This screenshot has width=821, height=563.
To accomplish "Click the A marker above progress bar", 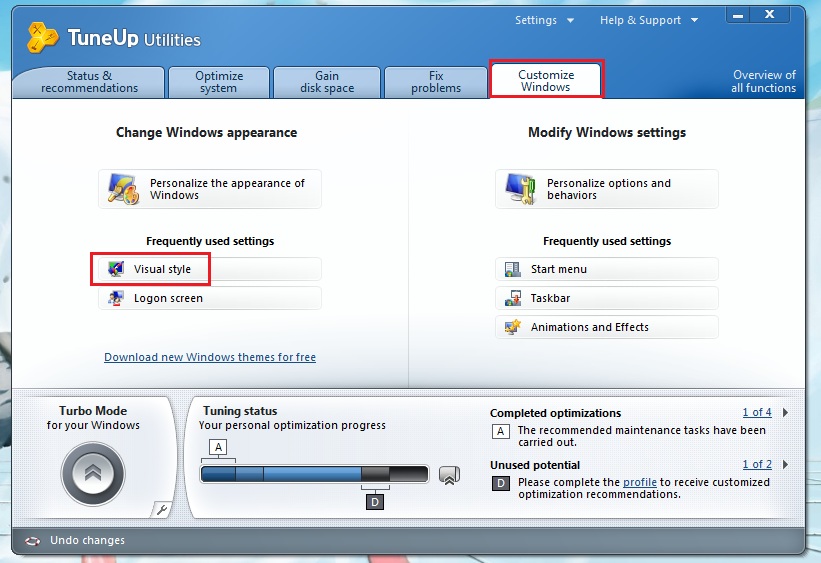I will pyautogui.click(x=218, y=447).
